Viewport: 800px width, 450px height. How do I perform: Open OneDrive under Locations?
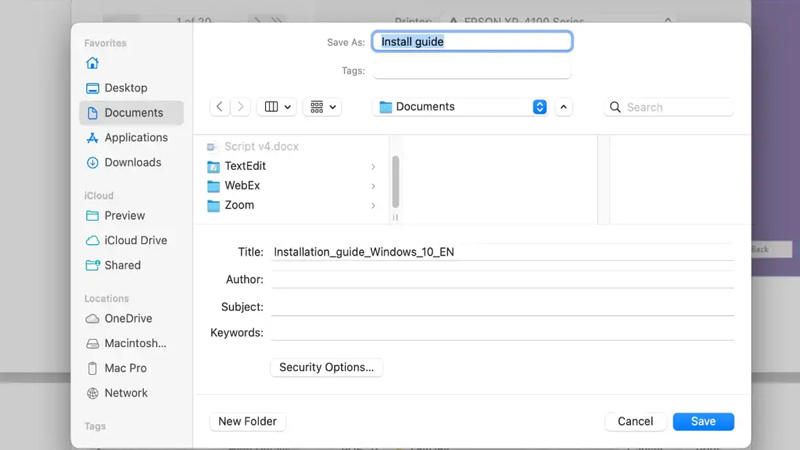[128, 319]
